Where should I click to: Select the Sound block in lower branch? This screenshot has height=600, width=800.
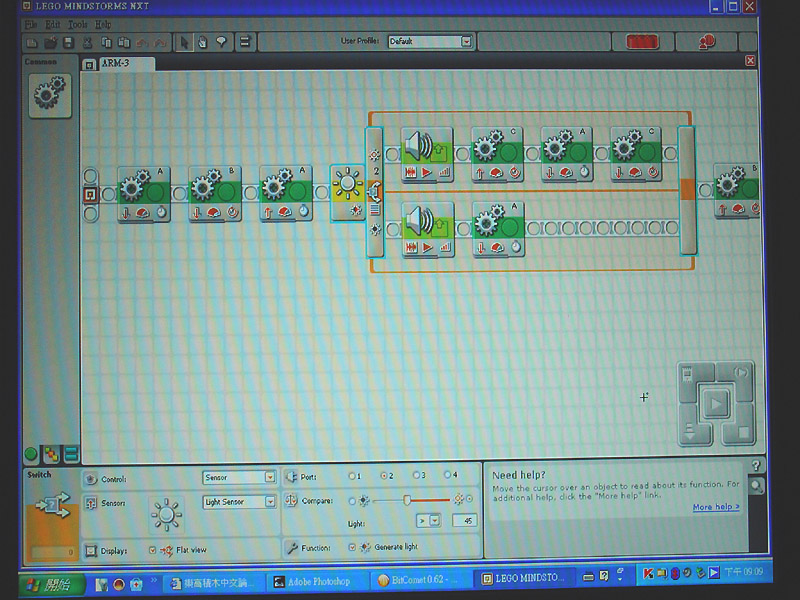coord(428,229)
